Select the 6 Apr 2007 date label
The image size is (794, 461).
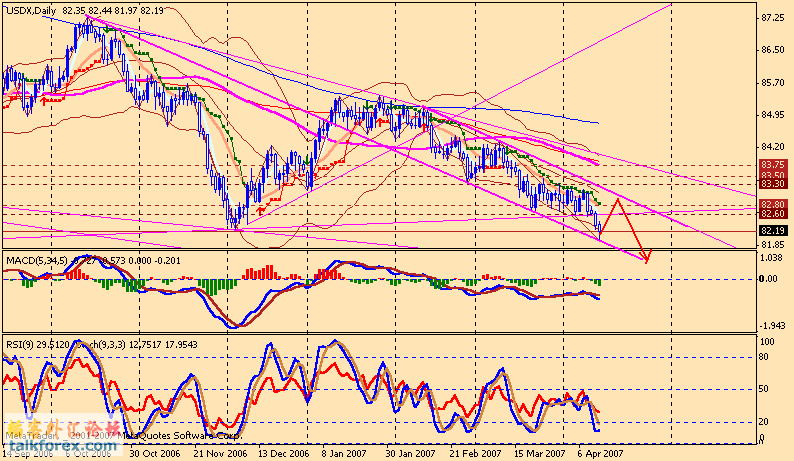pos(601,453)
